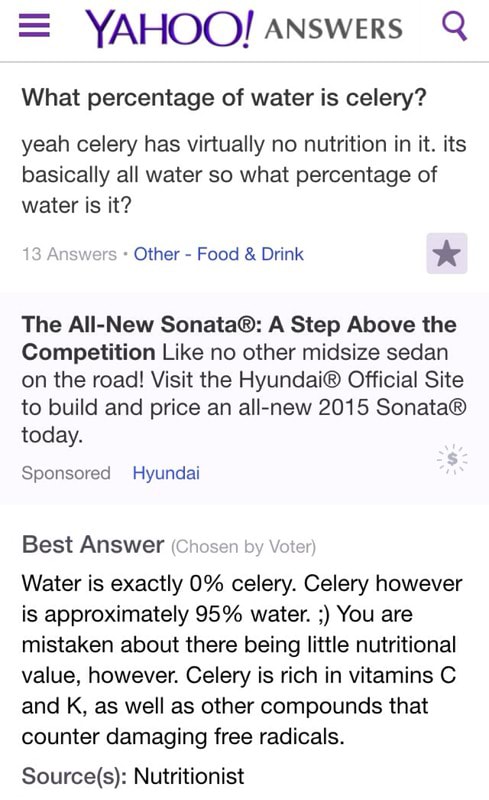Visit the Hyundai advertiser link
The width and height of the screenshot is (489, 800).
(166, 473)
